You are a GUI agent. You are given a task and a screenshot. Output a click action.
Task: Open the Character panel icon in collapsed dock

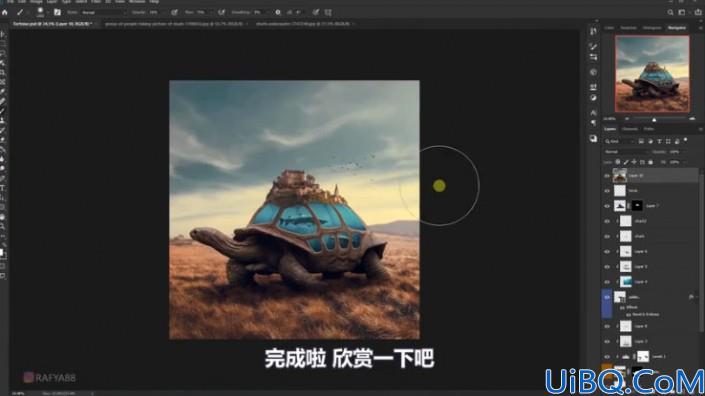[x=593, y=112]
